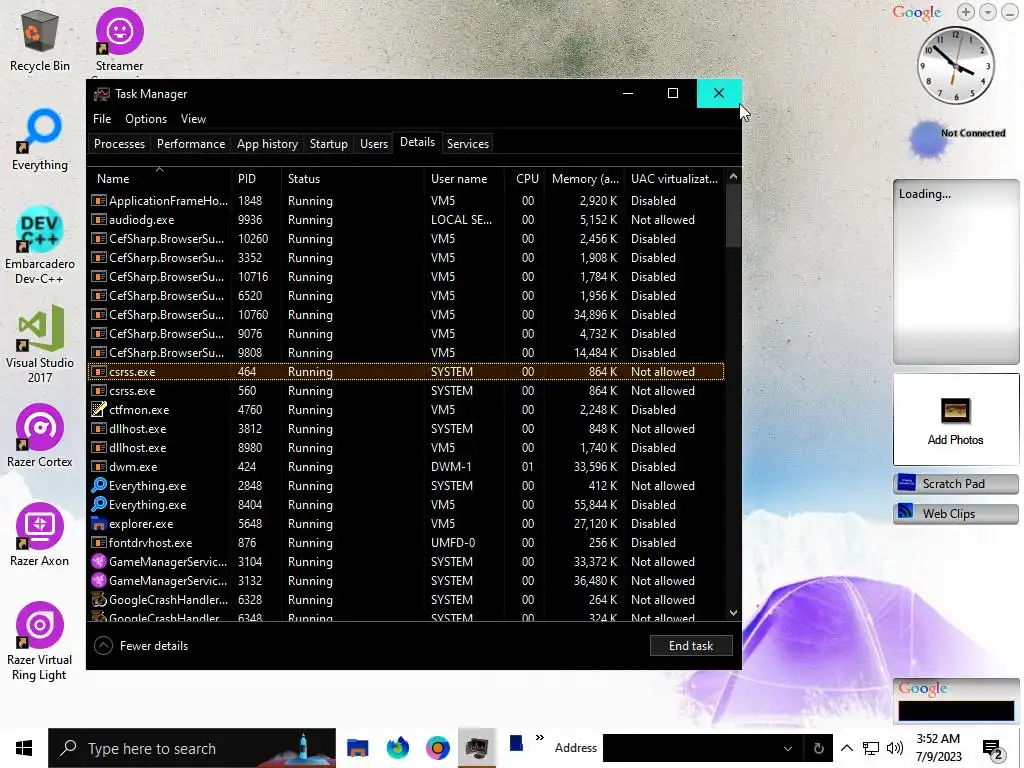Click the scrollbar up arrow in process list
1024x768 pixels.
point(733,176)
